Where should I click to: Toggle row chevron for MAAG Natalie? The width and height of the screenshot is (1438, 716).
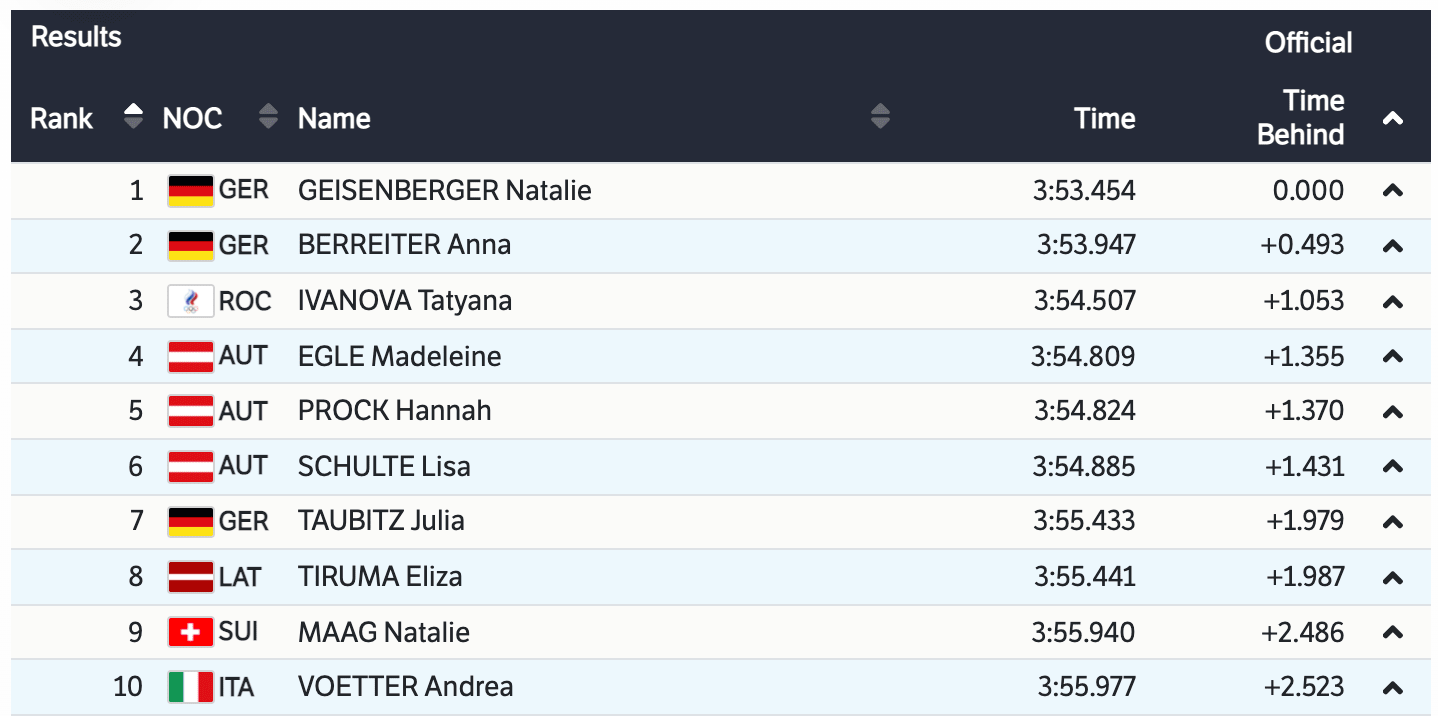click(1392, 632)
